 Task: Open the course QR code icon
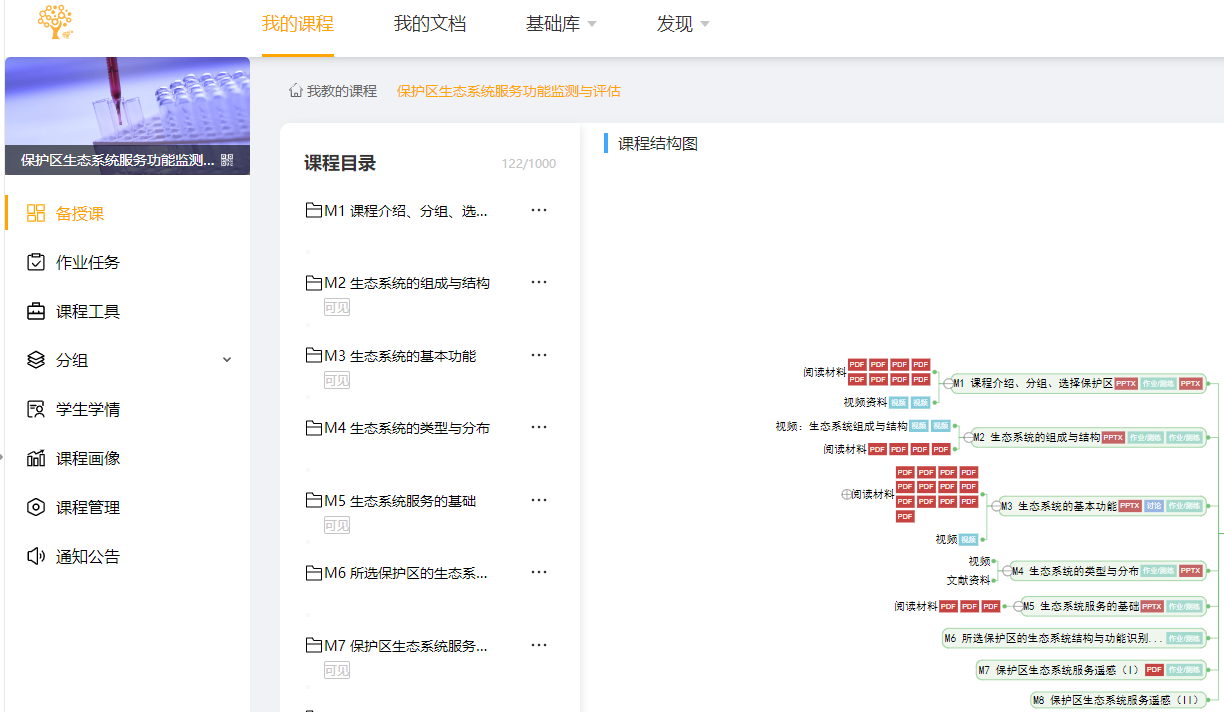[x=227, y=160]
